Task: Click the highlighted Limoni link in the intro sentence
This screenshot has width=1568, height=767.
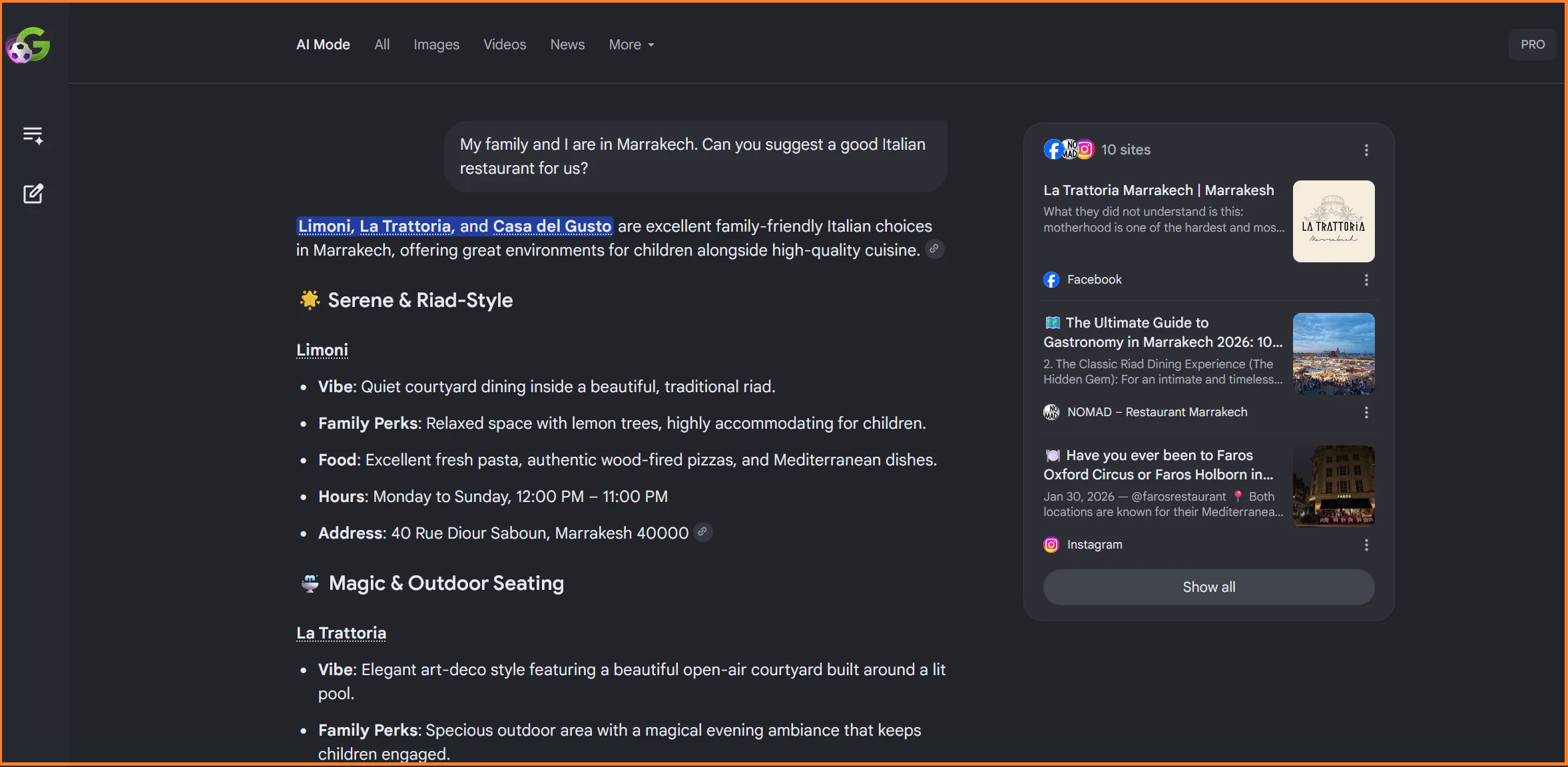Action: [324, 226]
